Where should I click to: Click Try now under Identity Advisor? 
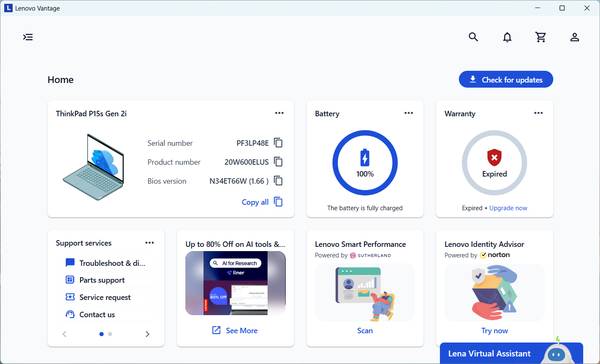click(494, 331)
